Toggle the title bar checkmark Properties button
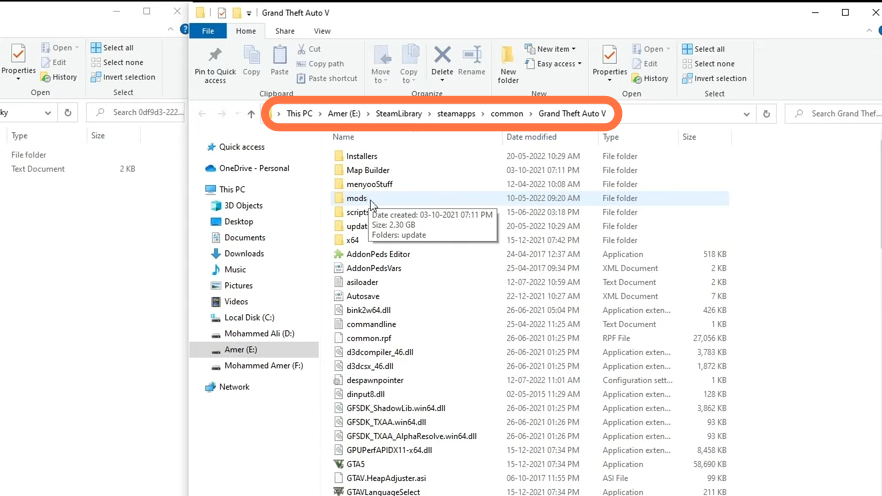882x496 pixels. (222, 12)
